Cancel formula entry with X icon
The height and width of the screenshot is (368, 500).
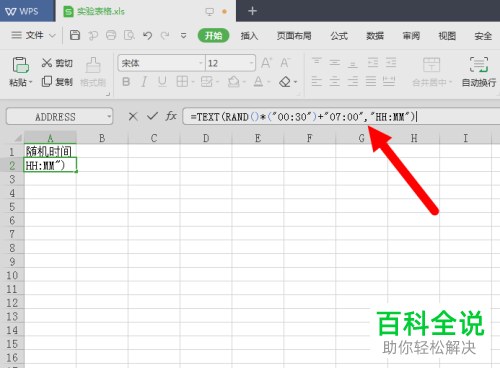133,116
